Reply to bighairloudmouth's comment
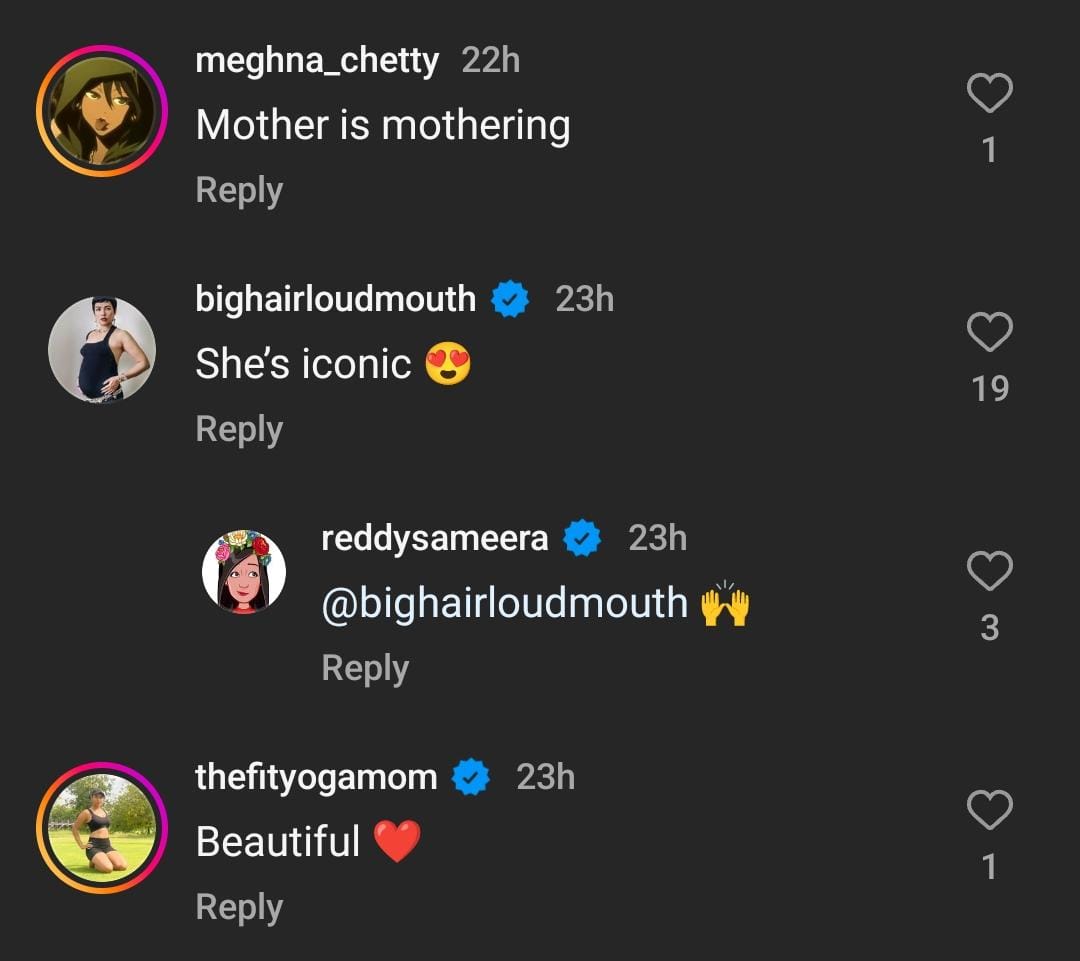 (239, 429)
